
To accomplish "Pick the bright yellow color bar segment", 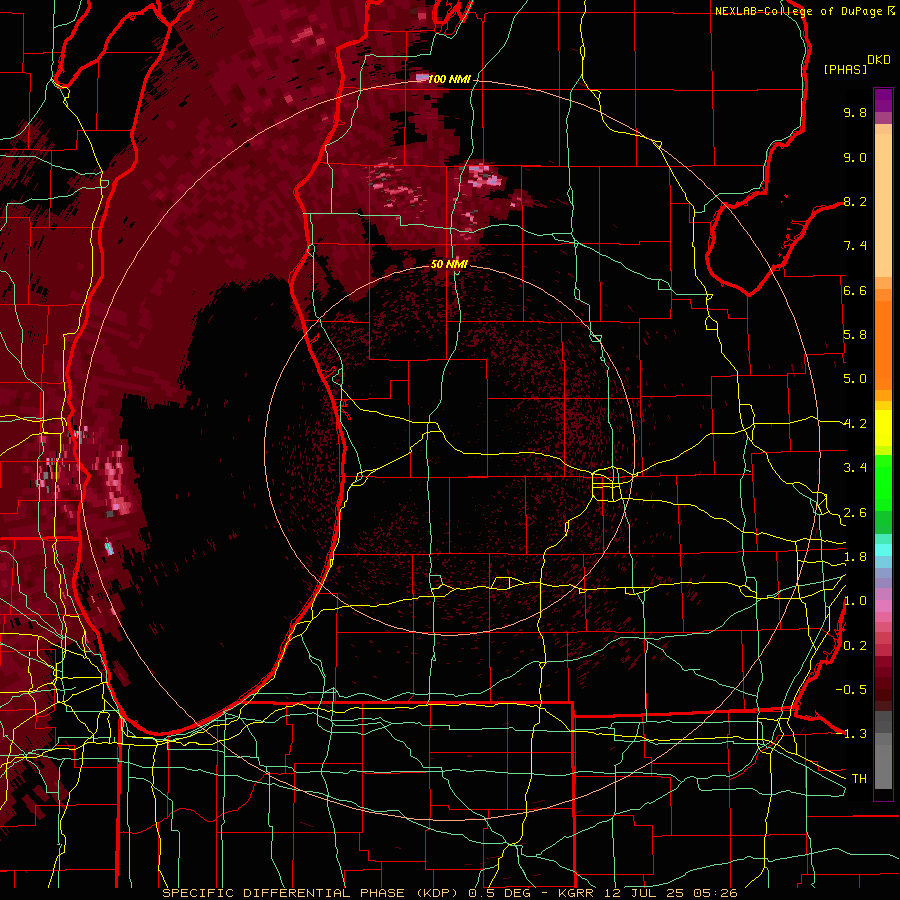I will click(x=883, y=428).
